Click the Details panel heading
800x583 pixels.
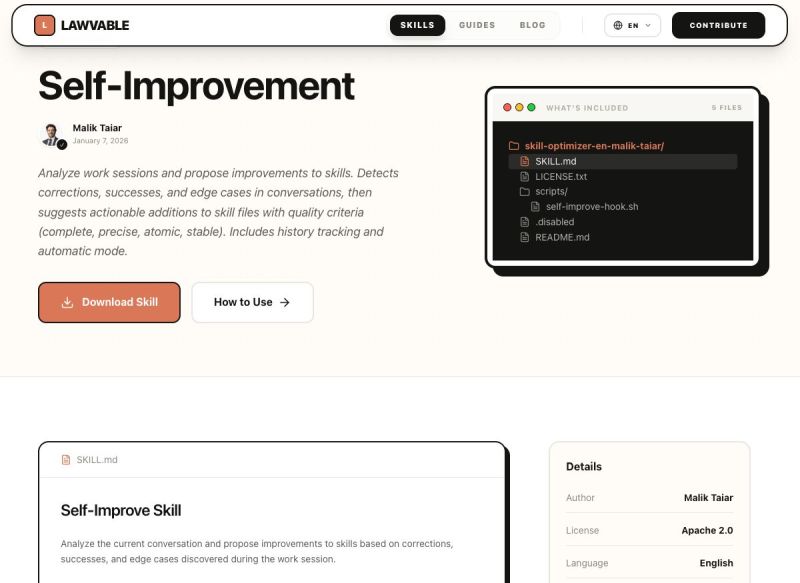tap(584, 466)
